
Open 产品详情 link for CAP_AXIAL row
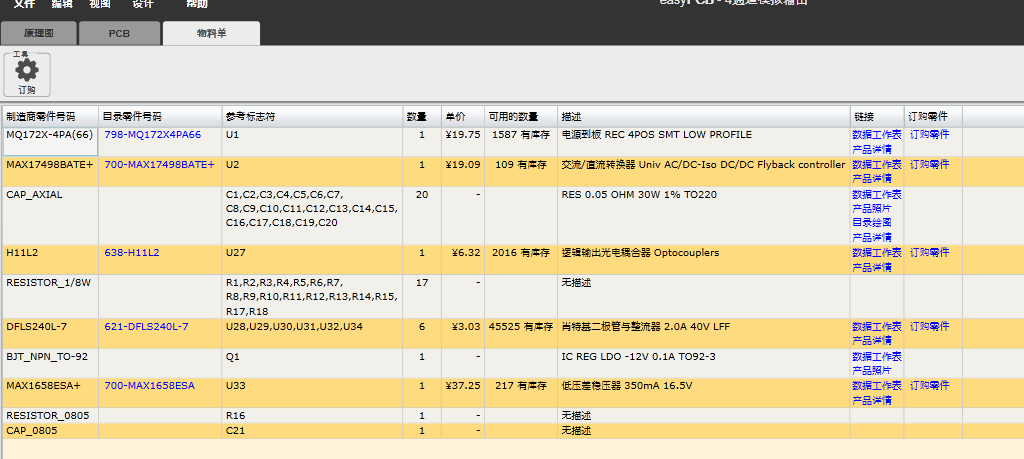coord(872,238)
